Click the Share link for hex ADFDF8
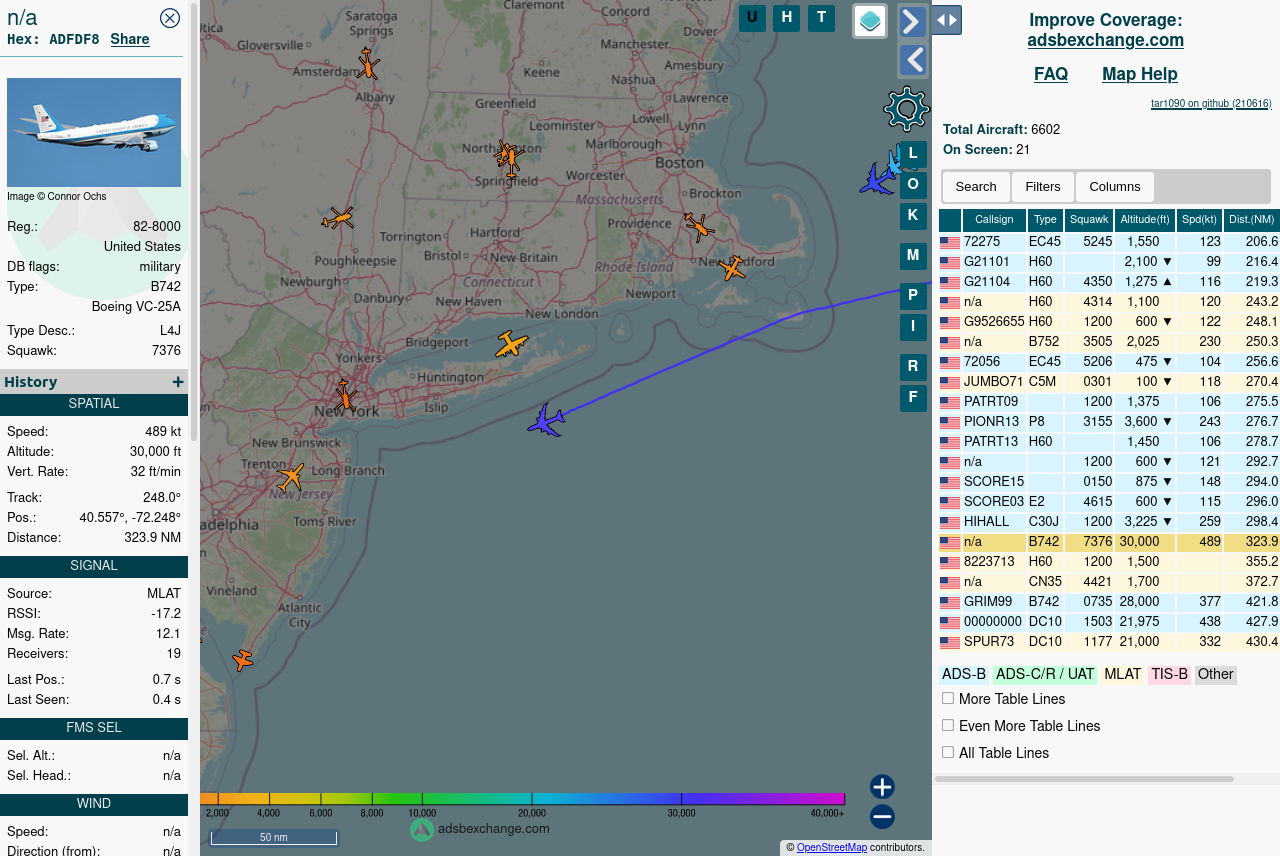Image resolution: width=1280 pixels, height=856 pixels. click(130, 39)
